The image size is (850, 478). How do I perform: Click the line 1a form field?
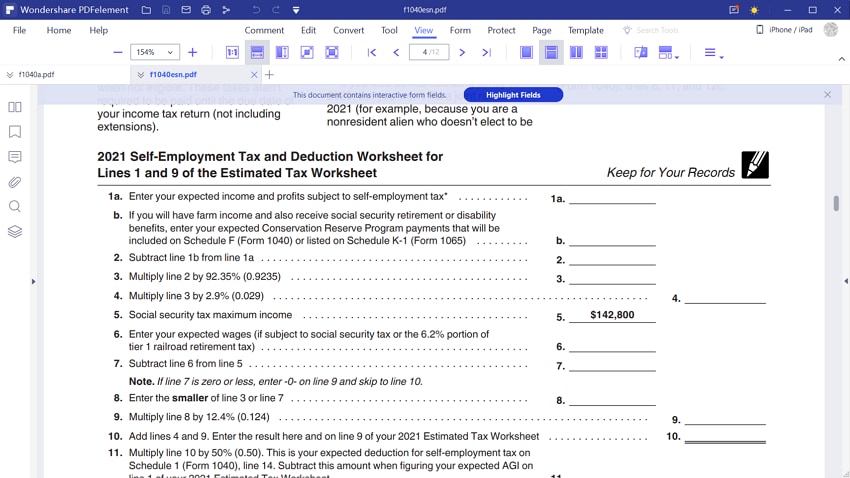(612, 198)
